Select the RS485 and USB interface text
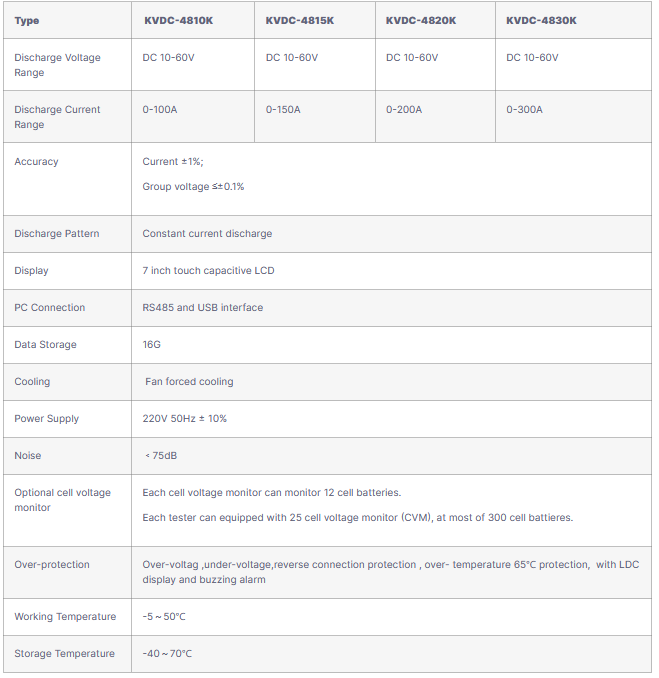 point(203,307)
